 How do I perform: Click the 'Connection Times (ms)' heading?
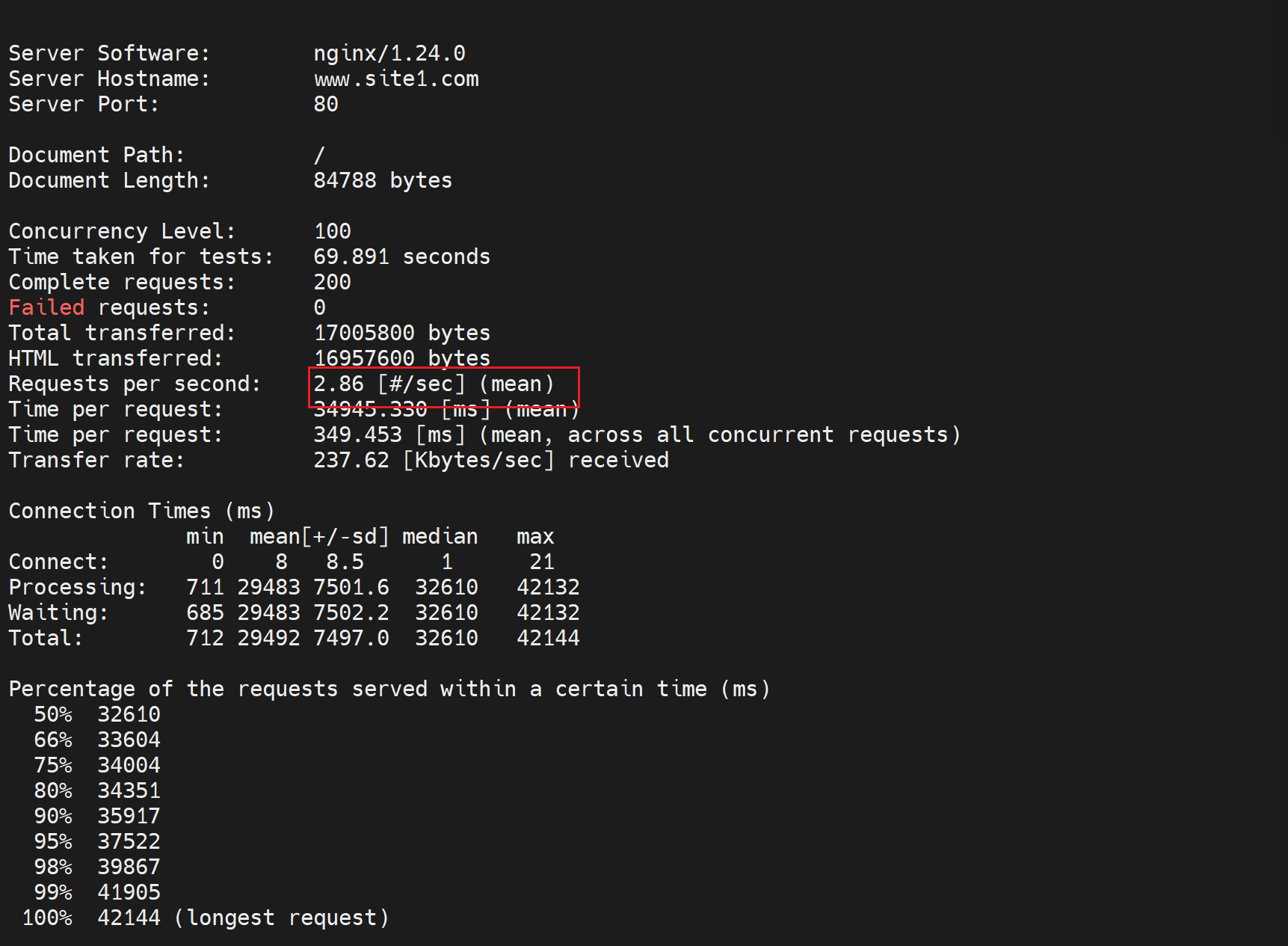(x=141, y=512)
